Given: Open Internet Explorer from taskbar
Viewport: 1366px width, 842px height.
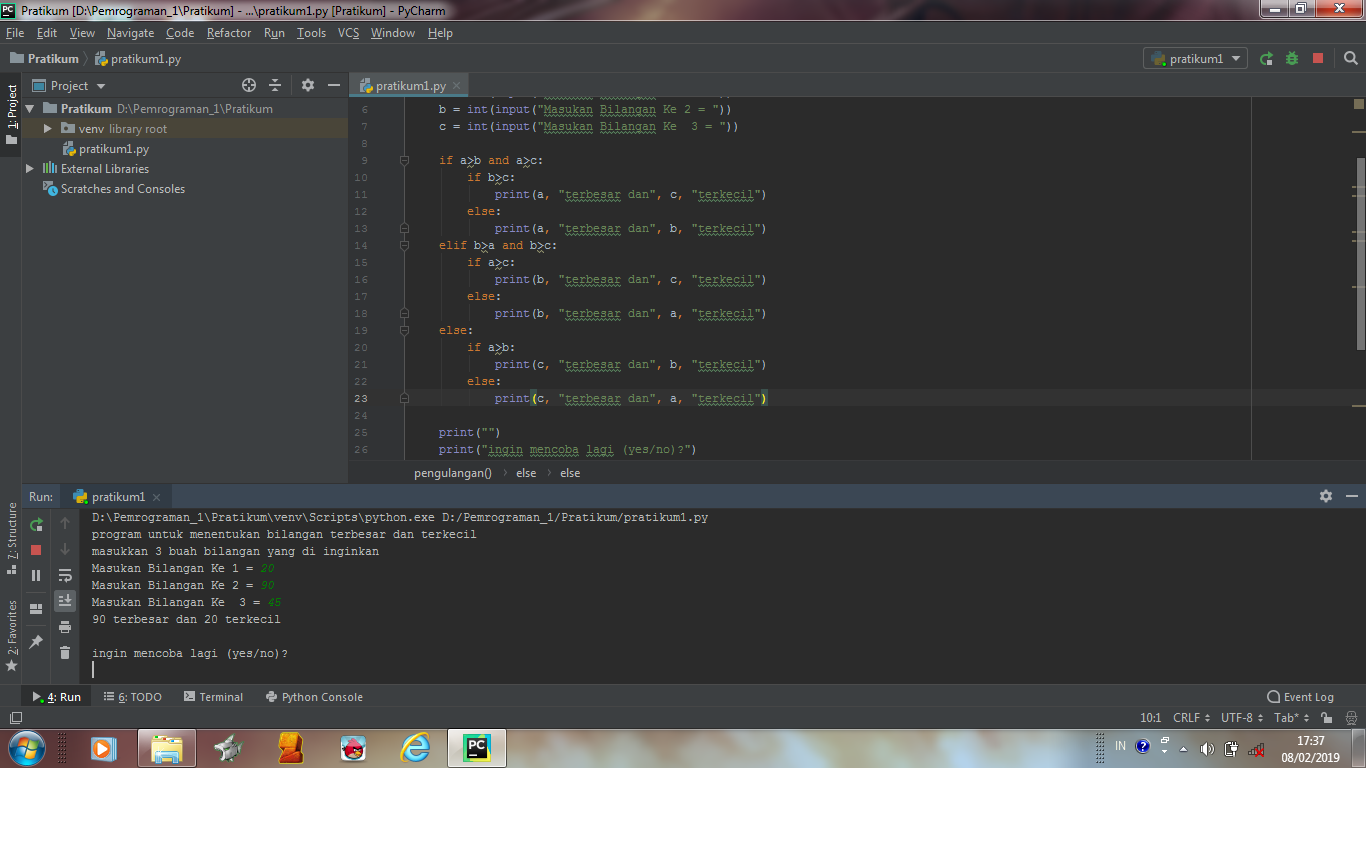Looking at the screenshot, I should pos(415,747).
